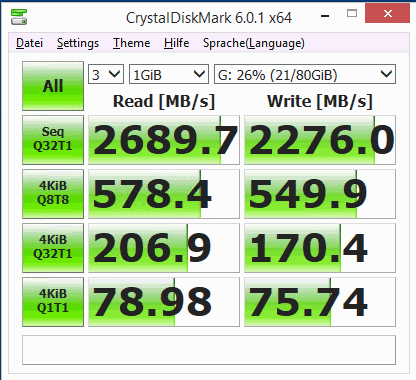Image resolution: width=416 pixels, height=380 pixels.
Task: Start the 4KiB Q1T1 test
Action: tap(53, 302)
